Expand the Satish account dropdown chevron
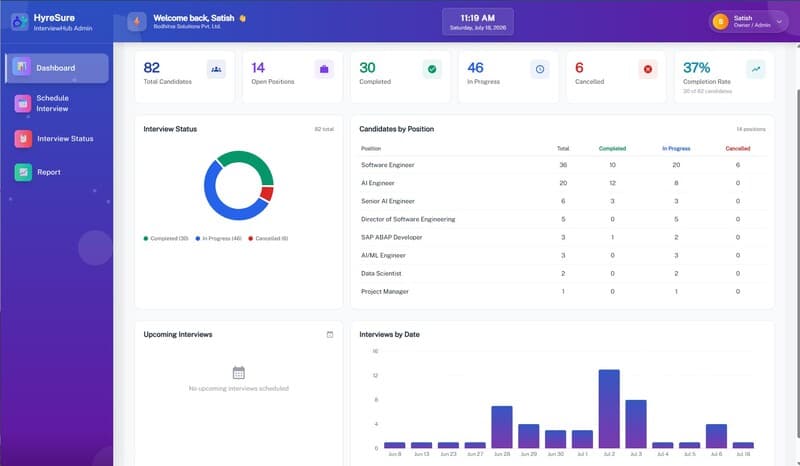800x466 pixels. pyautogui.click(x=779, y=22)
